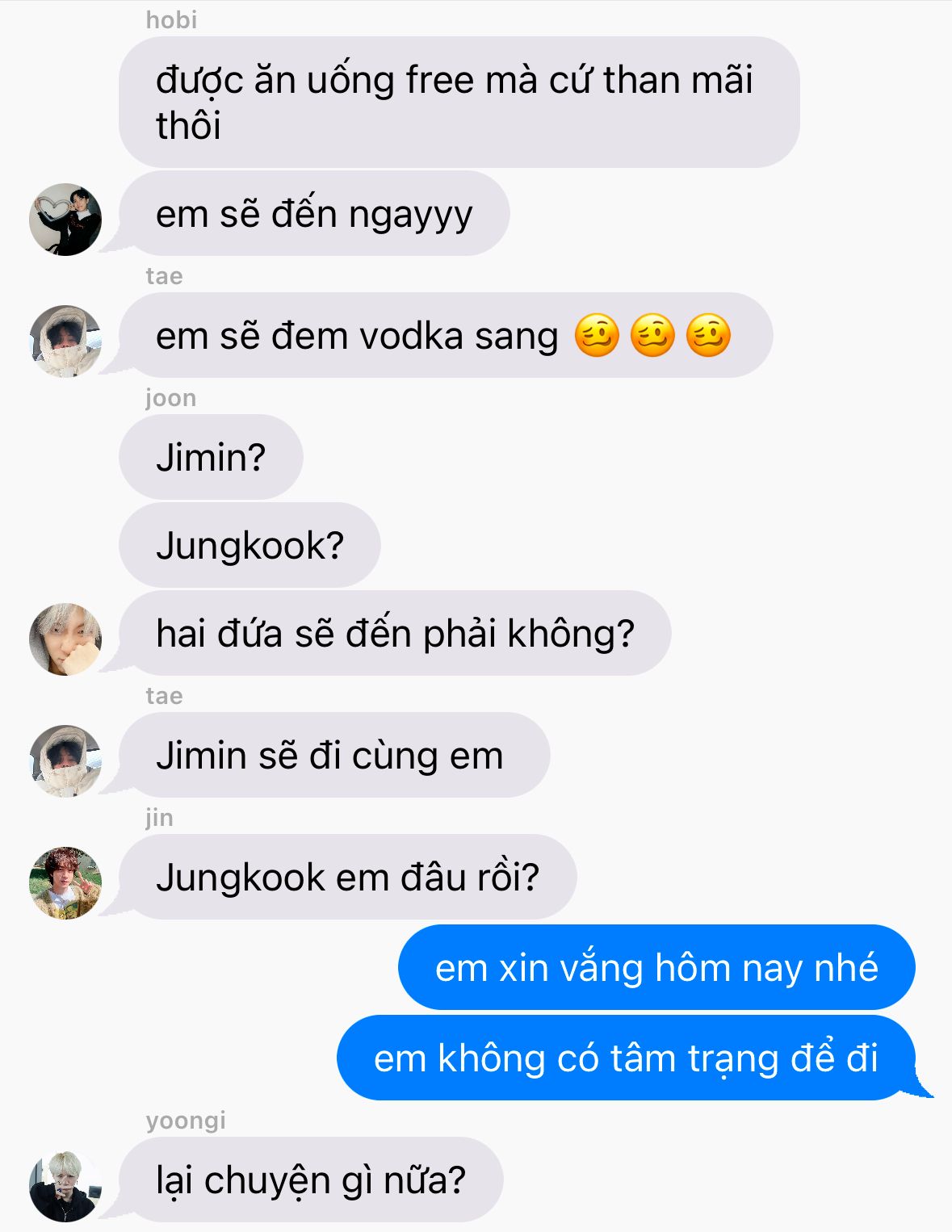Tap blue 'em xin vắng hôm nay nhé' bubble

(x=656, y=968)
